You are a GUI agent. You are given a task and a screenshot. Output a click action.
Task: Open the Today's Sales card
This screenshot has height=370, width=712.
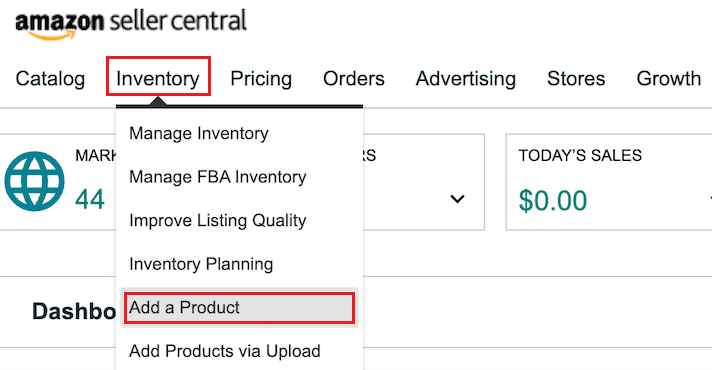point(609,182)
